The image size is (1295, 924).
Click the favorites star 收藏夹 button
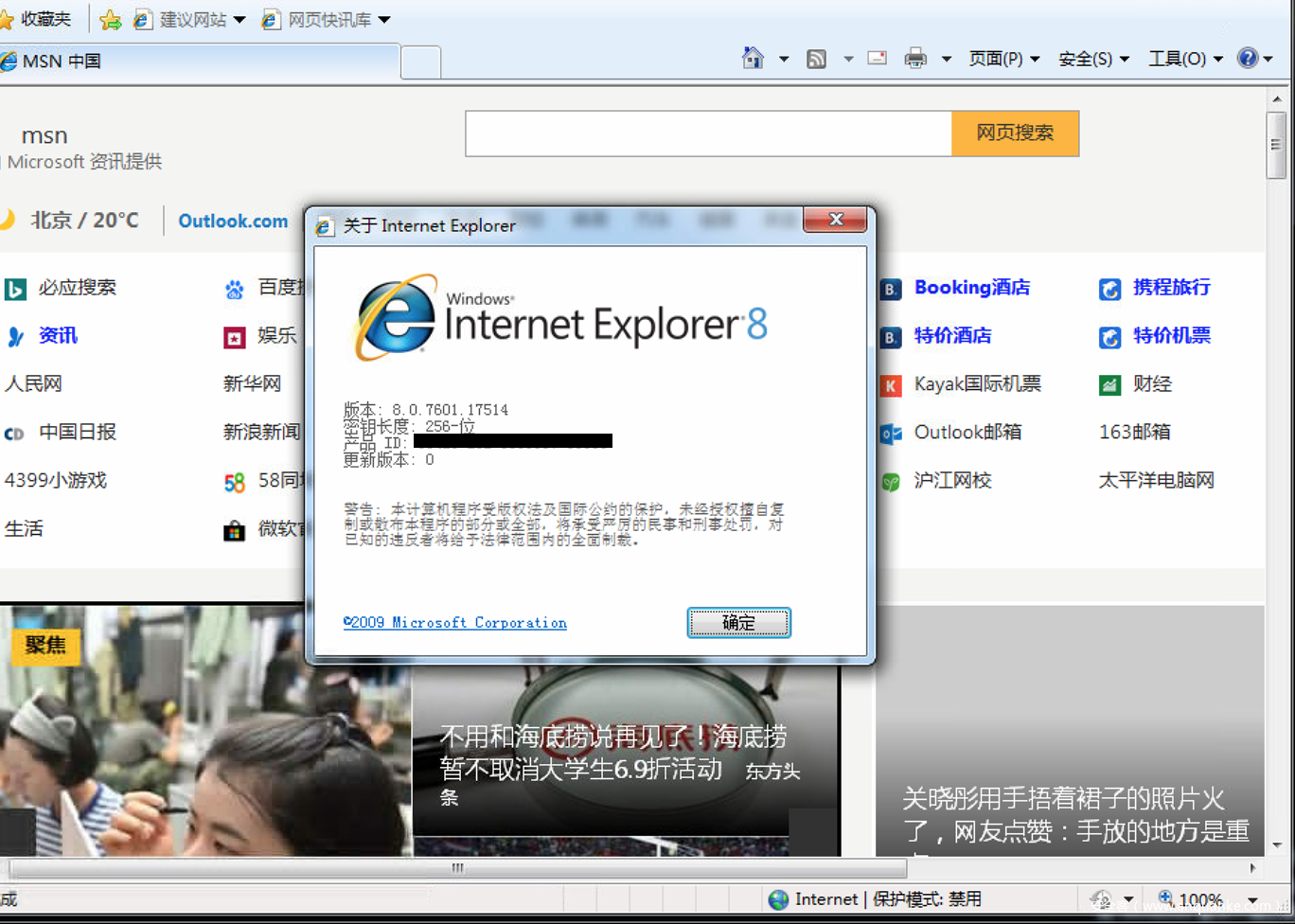click(x=38, y=19)
